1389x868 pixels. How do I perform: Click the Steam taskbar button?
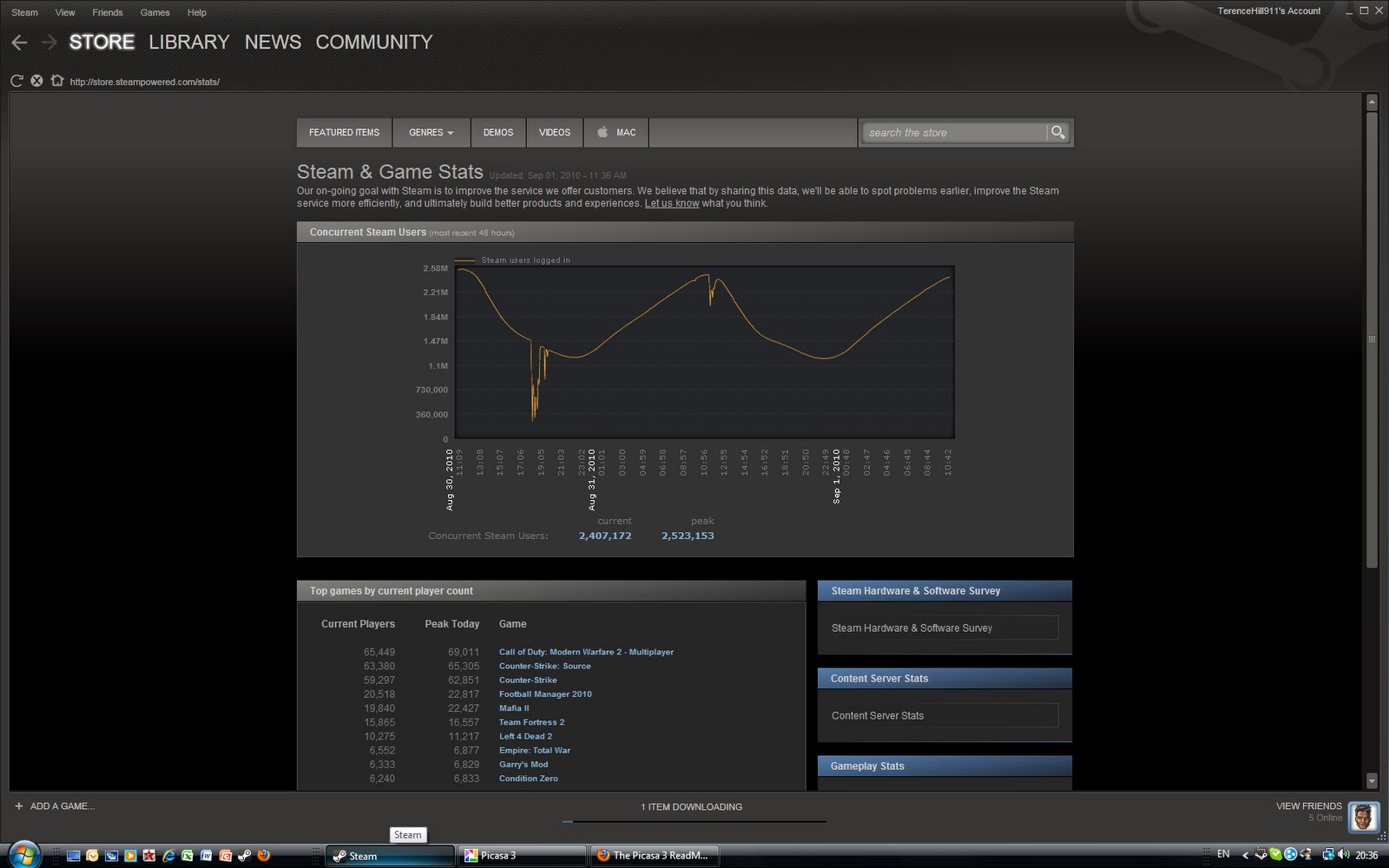click(390, 856)
